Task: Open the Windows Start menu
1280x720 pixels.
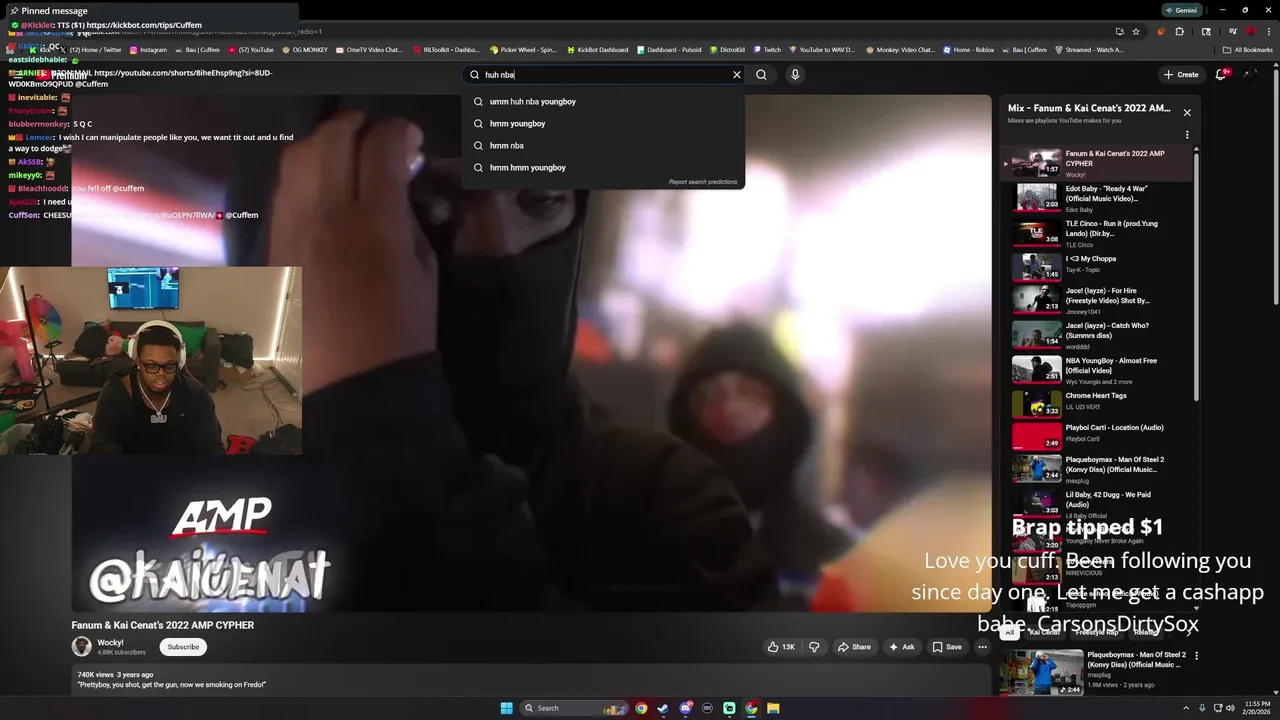Action: (506, 708)
